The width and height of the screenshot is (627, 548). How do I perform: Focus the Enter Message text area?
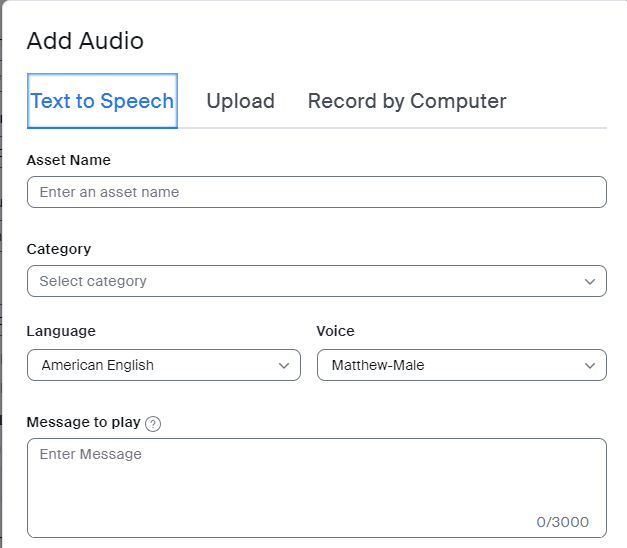coord(317,488)
